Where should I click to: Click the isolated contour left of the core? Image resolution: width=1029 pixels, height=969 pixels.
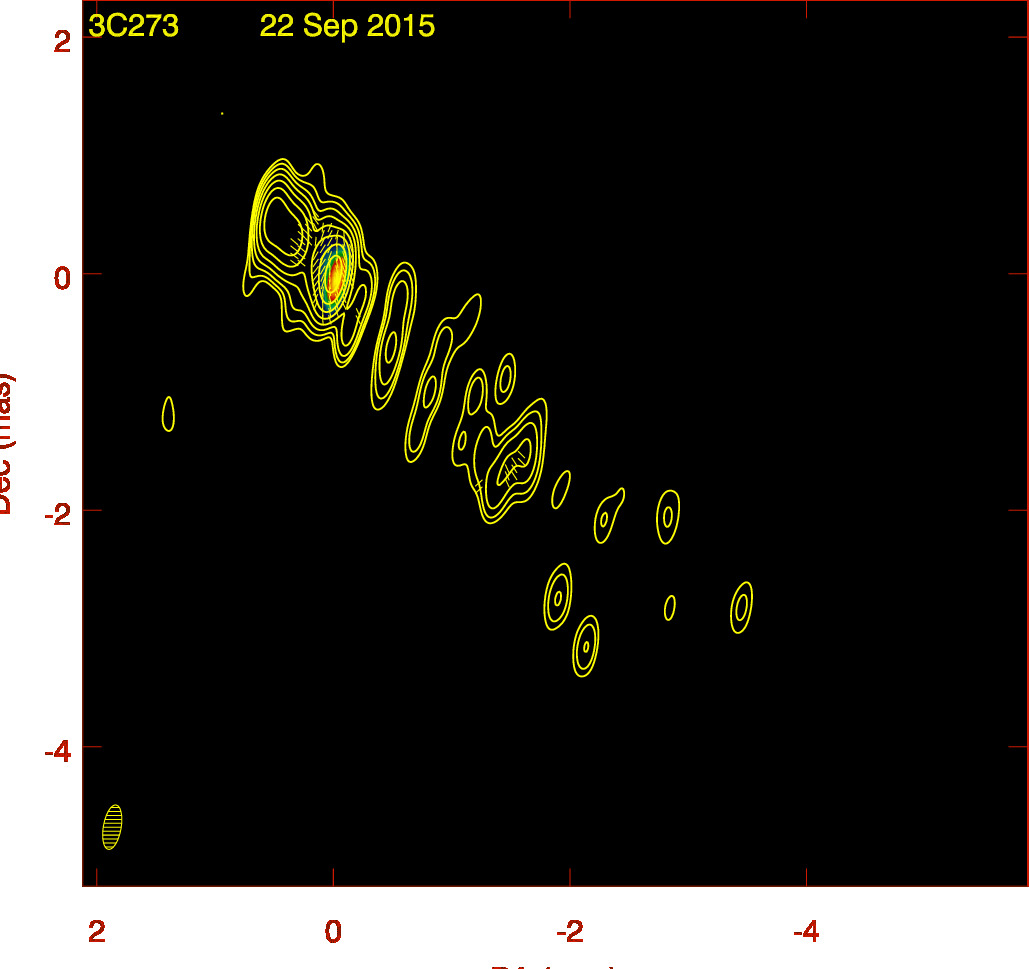[x=168, y=414]
